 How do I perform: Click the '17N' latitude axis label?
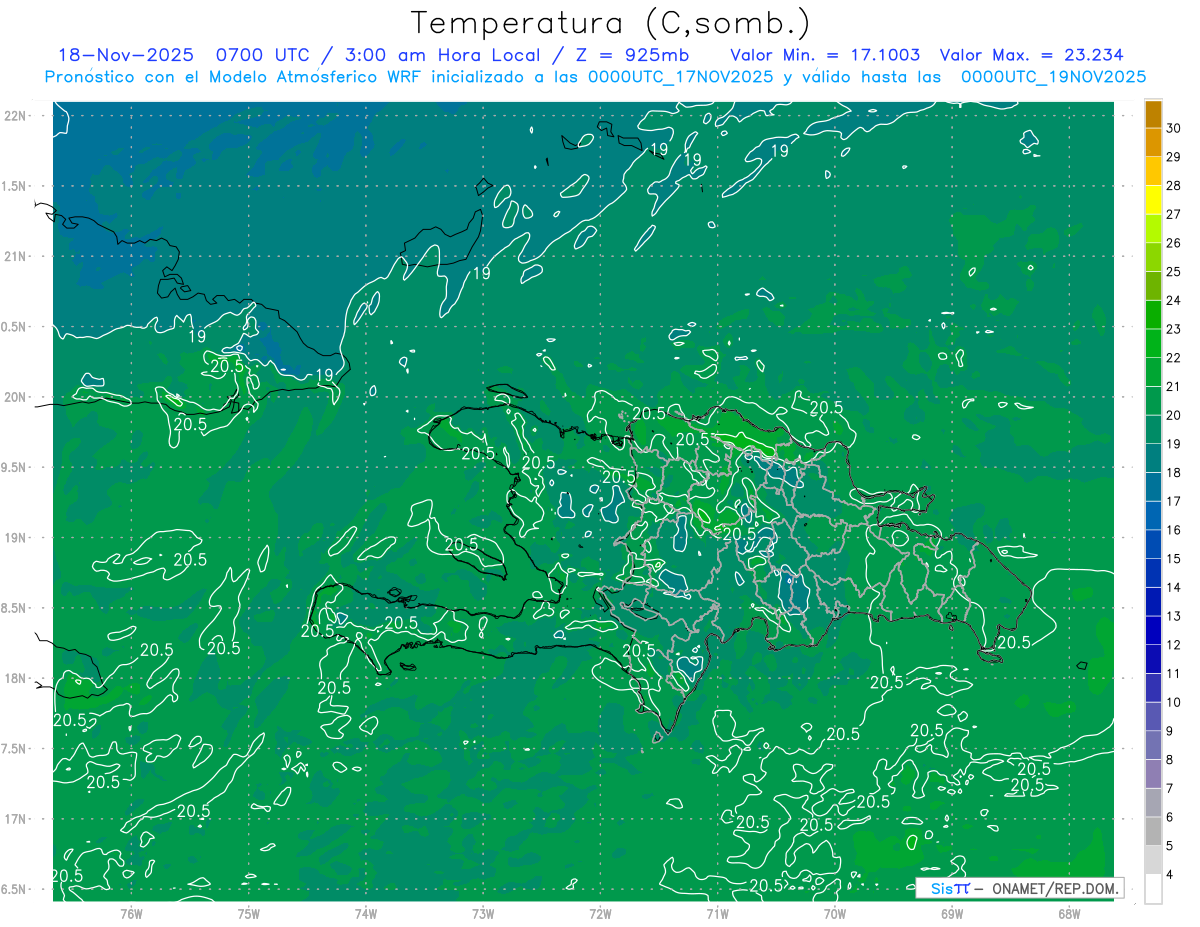(16, 819)
